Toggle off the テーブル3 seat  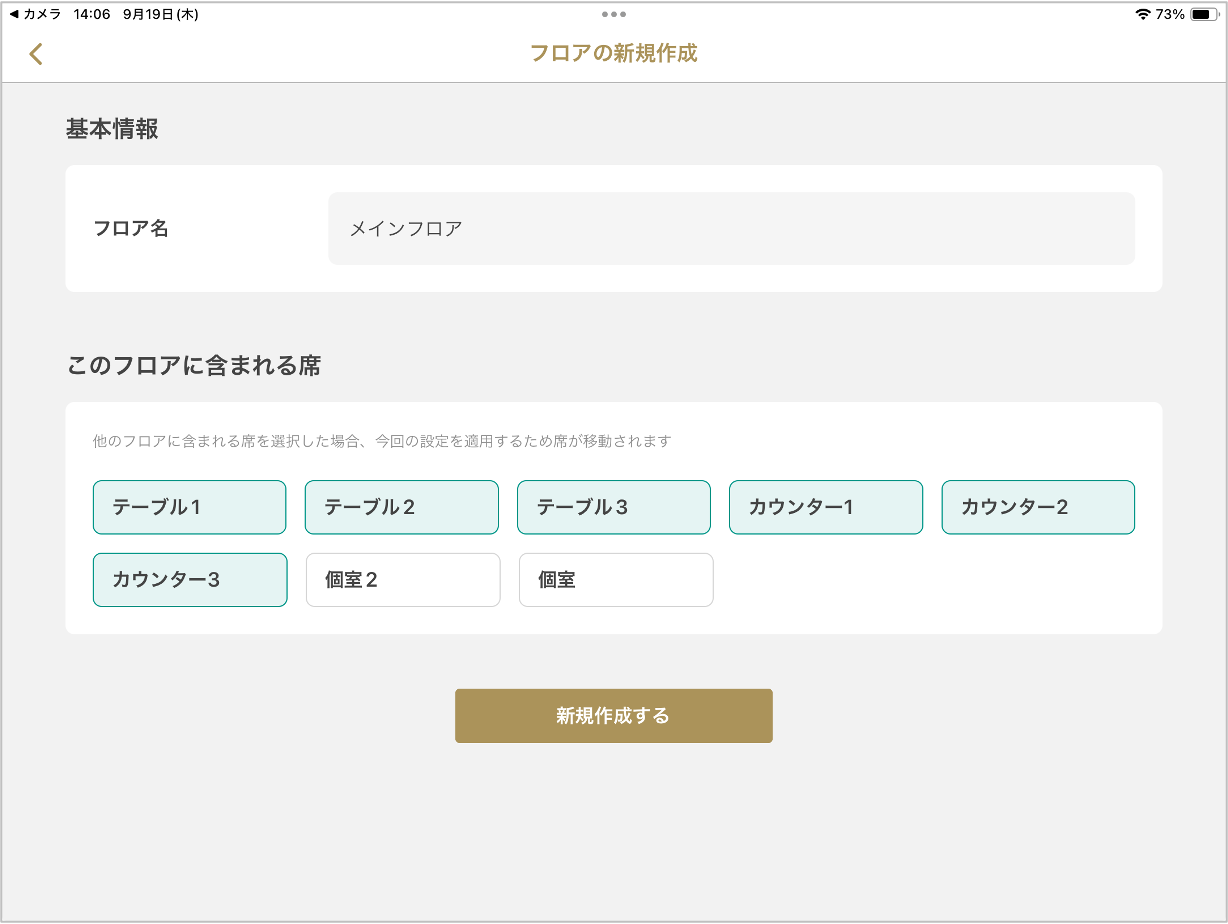pyautogui.click(x=613, y=507)
